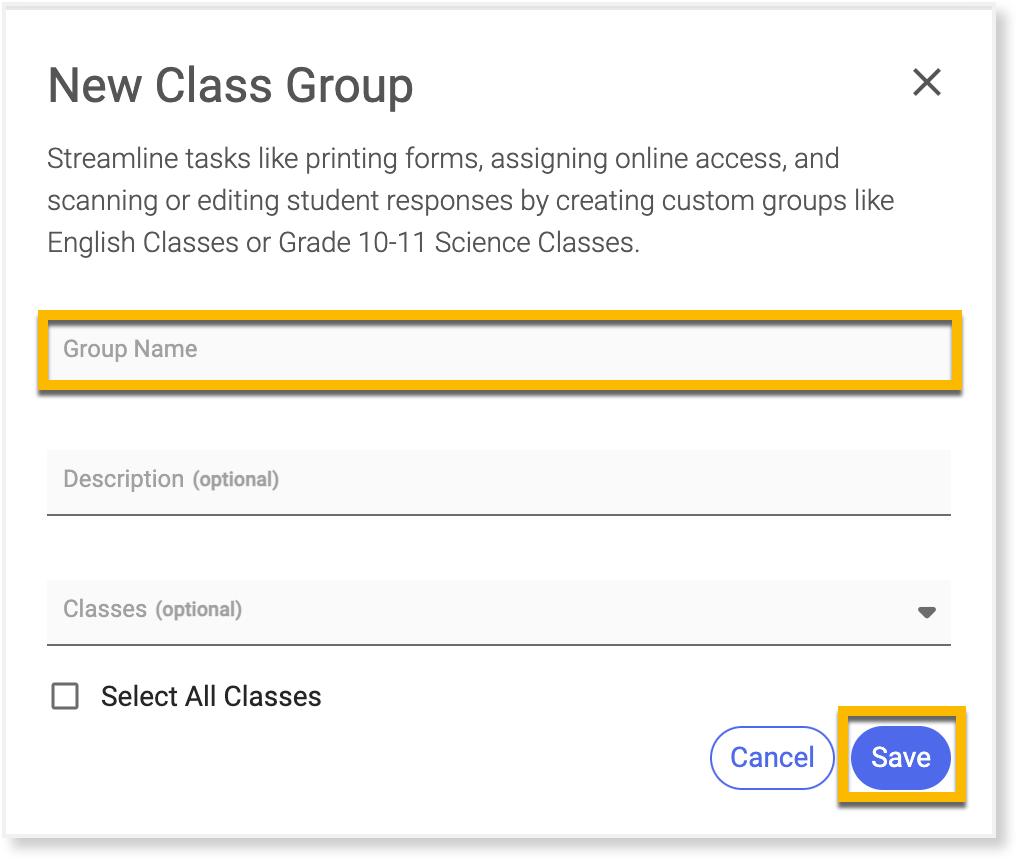Image resolution: width=1018 pixels, height=860 pixels.
Task: Click the New Class Group title
Action: [x=230, y=86]
